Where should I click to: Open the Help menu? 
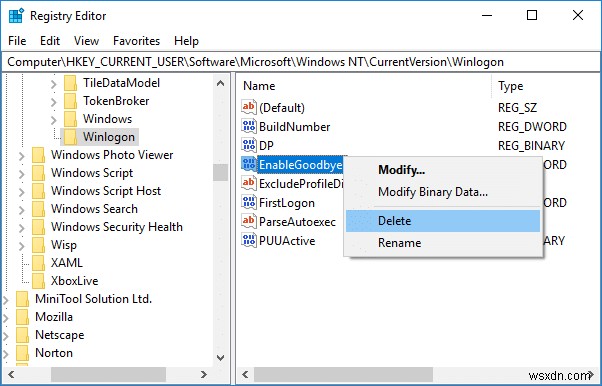pos(186,41)
